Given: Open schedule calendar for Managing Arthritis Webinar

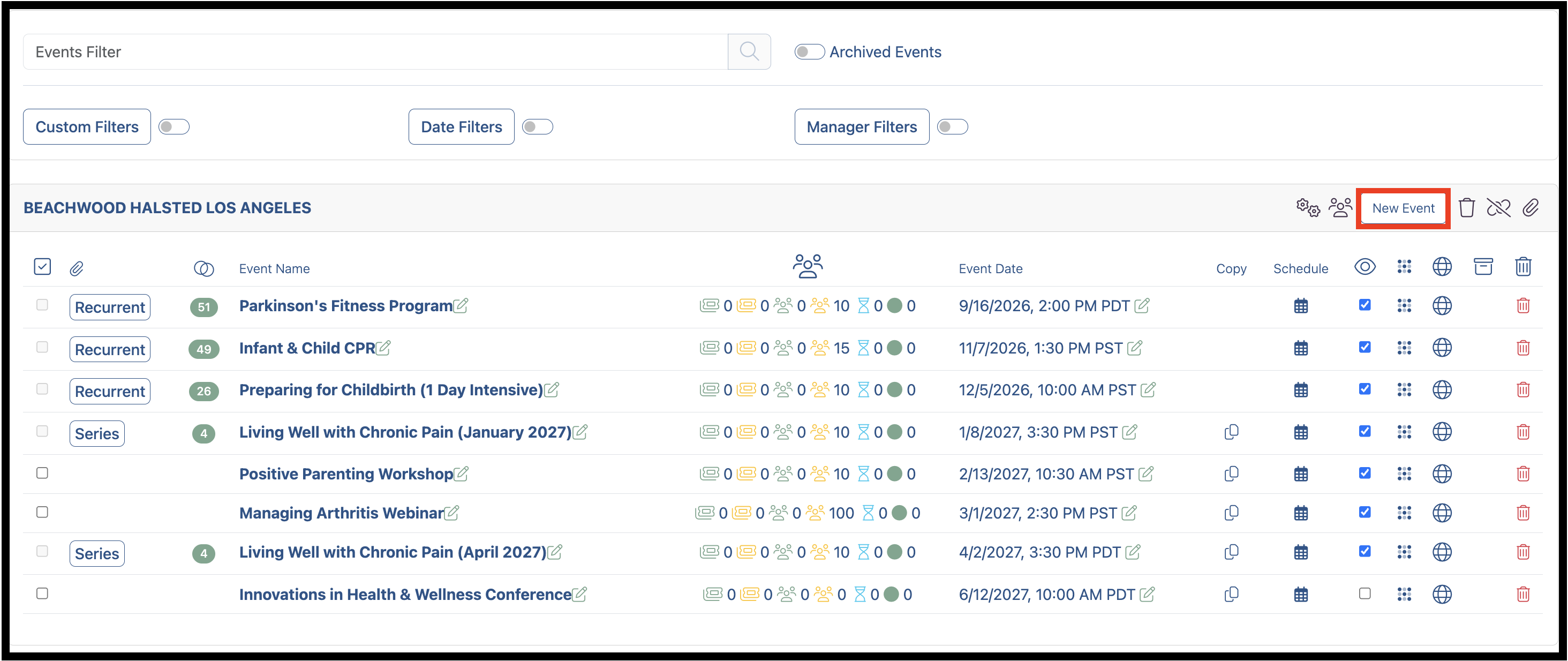Looking at the screenshot, I should pos(1301,513).
